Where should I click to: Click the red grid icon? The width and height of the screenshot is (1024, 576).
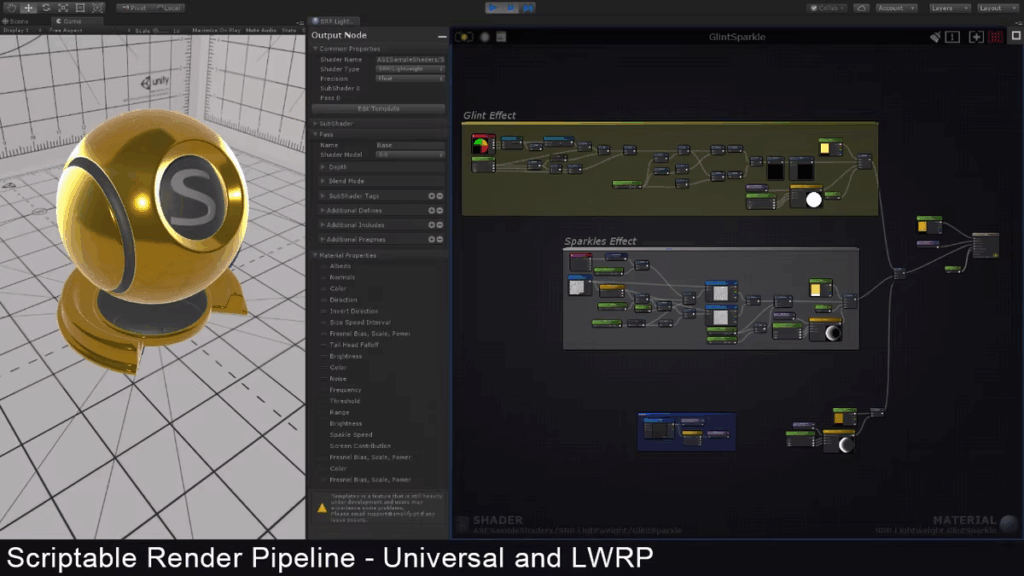[995, 37]
